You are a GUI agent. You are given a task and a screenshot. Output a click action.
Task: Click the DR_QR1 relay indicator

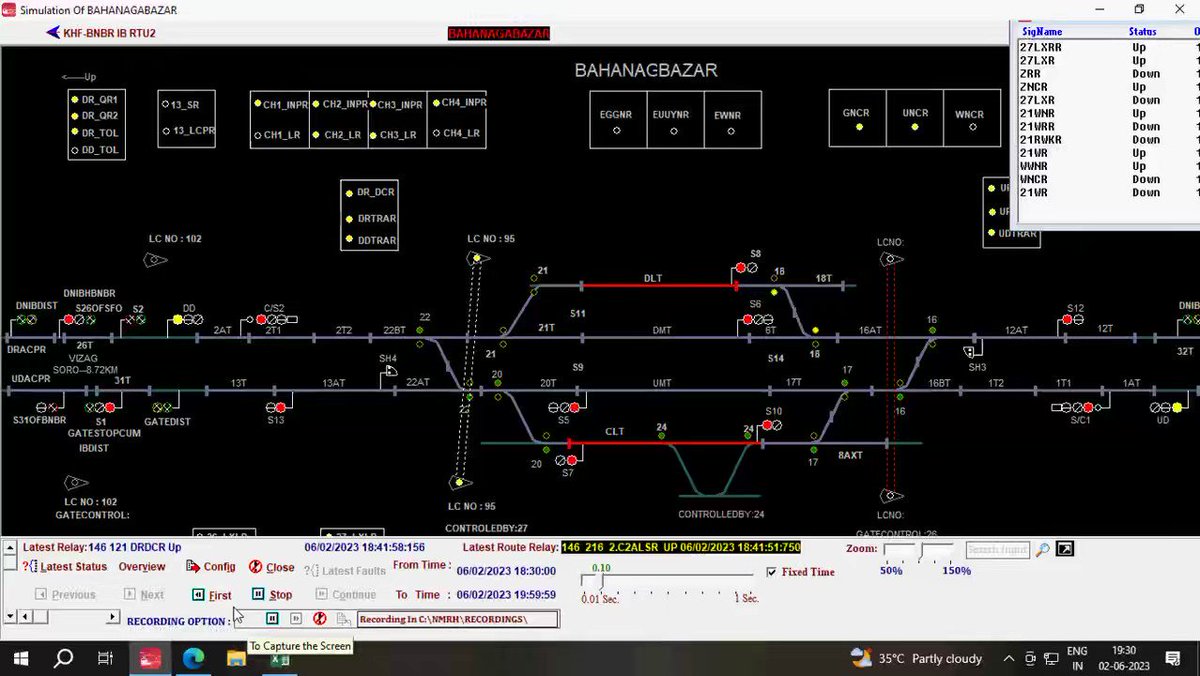coord(74,100)
